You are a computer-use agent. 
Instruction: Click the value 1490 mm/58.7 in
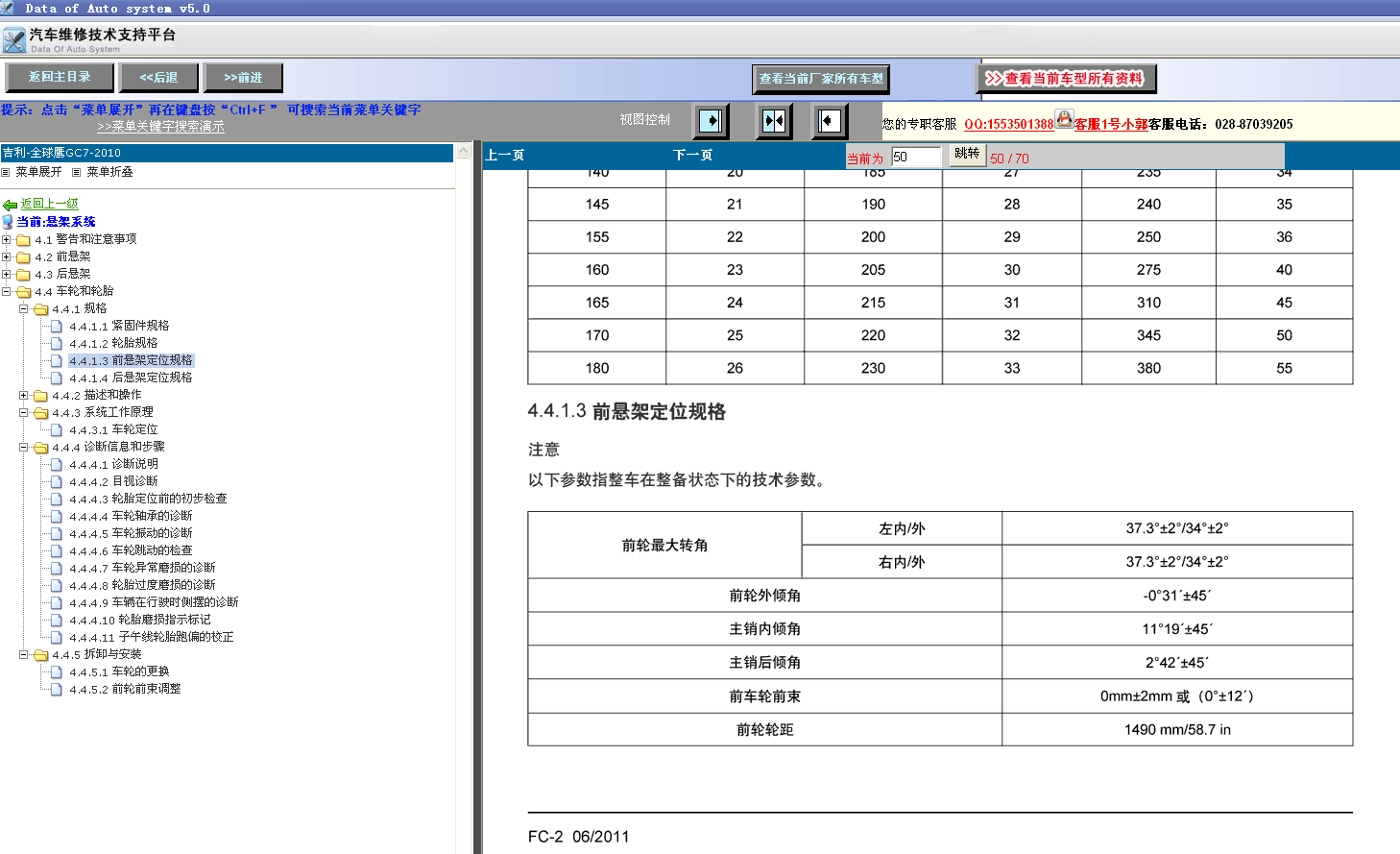(1177, 729)
